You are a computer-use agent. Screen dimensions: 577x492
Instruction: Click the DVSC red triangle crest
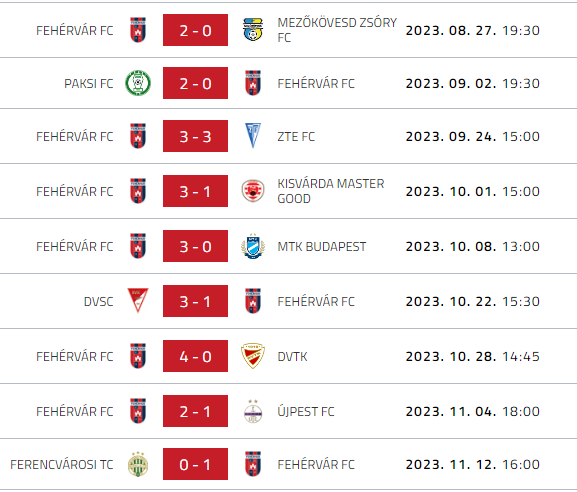pyautogui.click(x=138, y=300)
